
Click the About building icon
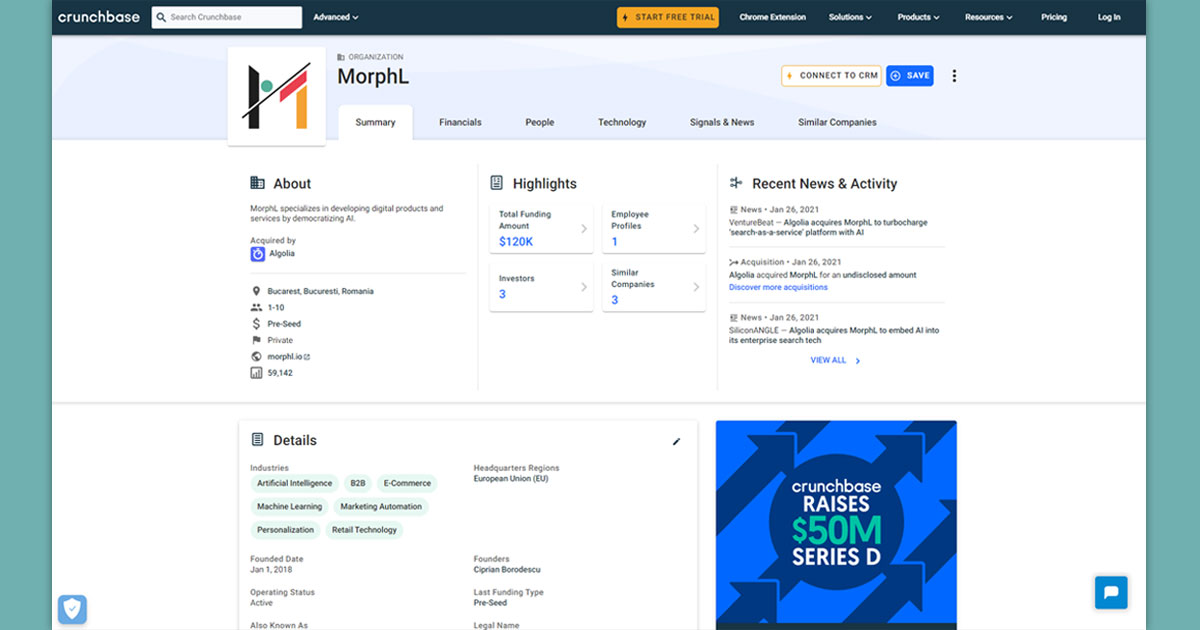[x=257, y=183]
